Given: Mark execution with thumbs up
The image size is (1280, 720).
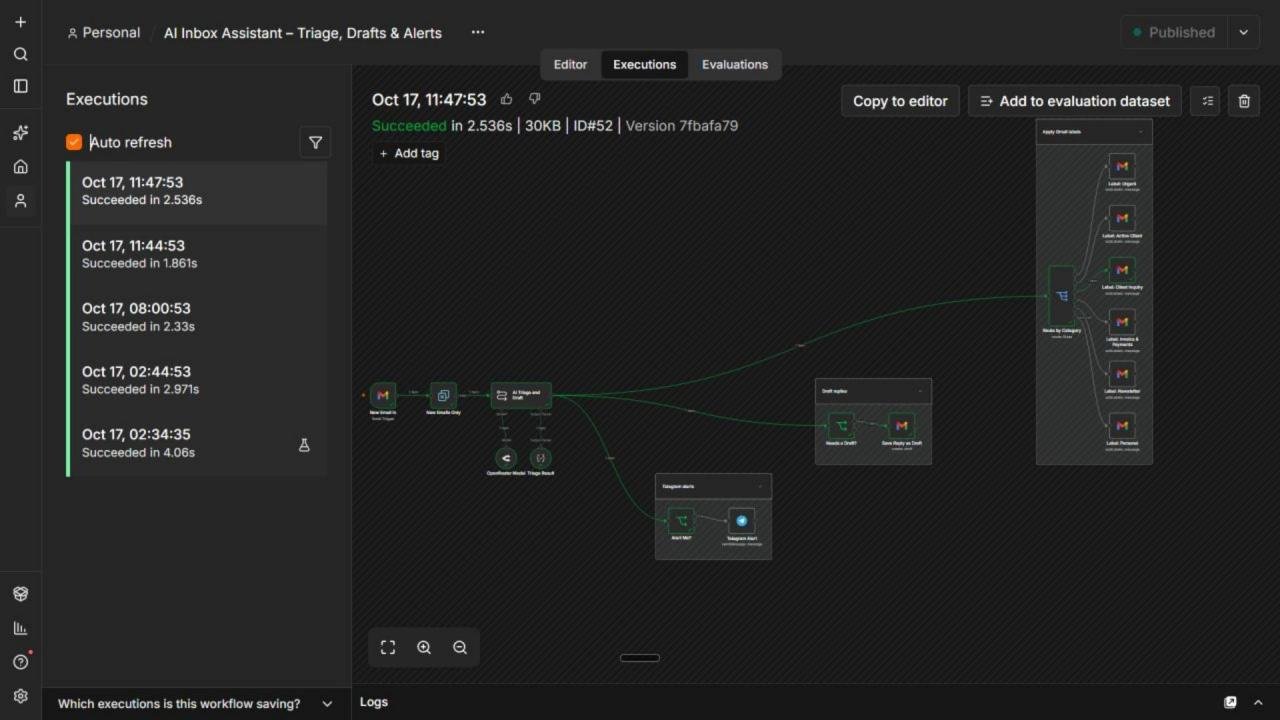Looking at the screenshot, I should [506, 99].
